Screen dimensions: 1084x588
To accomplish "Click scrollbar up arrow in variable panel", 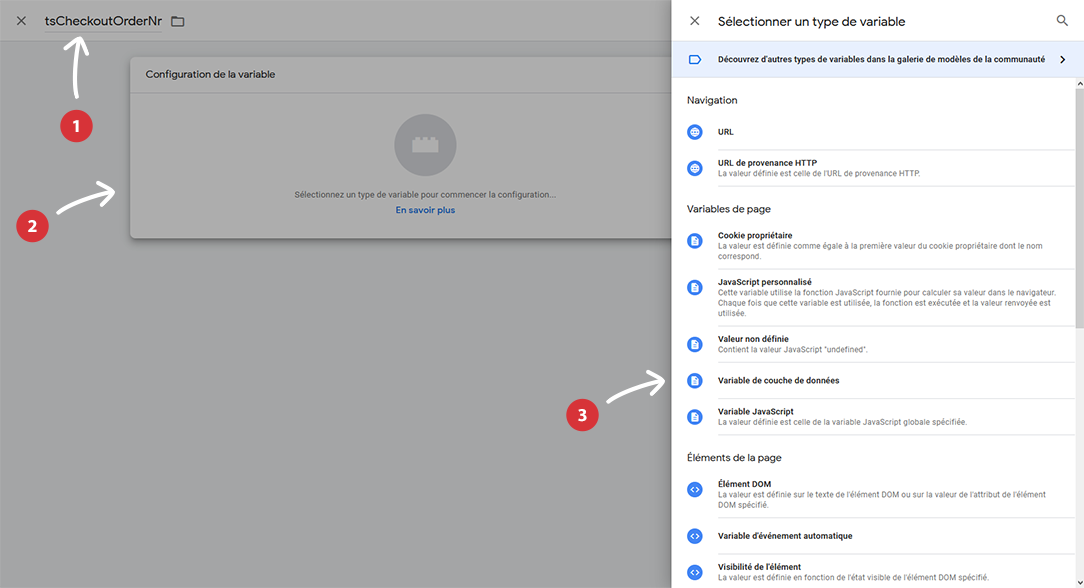I will click(x=1079, y=84).
